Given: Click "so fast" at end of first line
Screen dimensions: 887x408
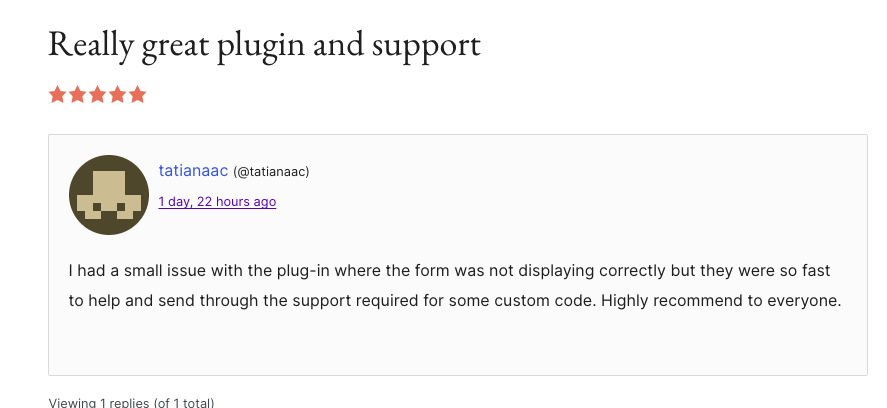Looking at the screenshot, I should point(807,271).
